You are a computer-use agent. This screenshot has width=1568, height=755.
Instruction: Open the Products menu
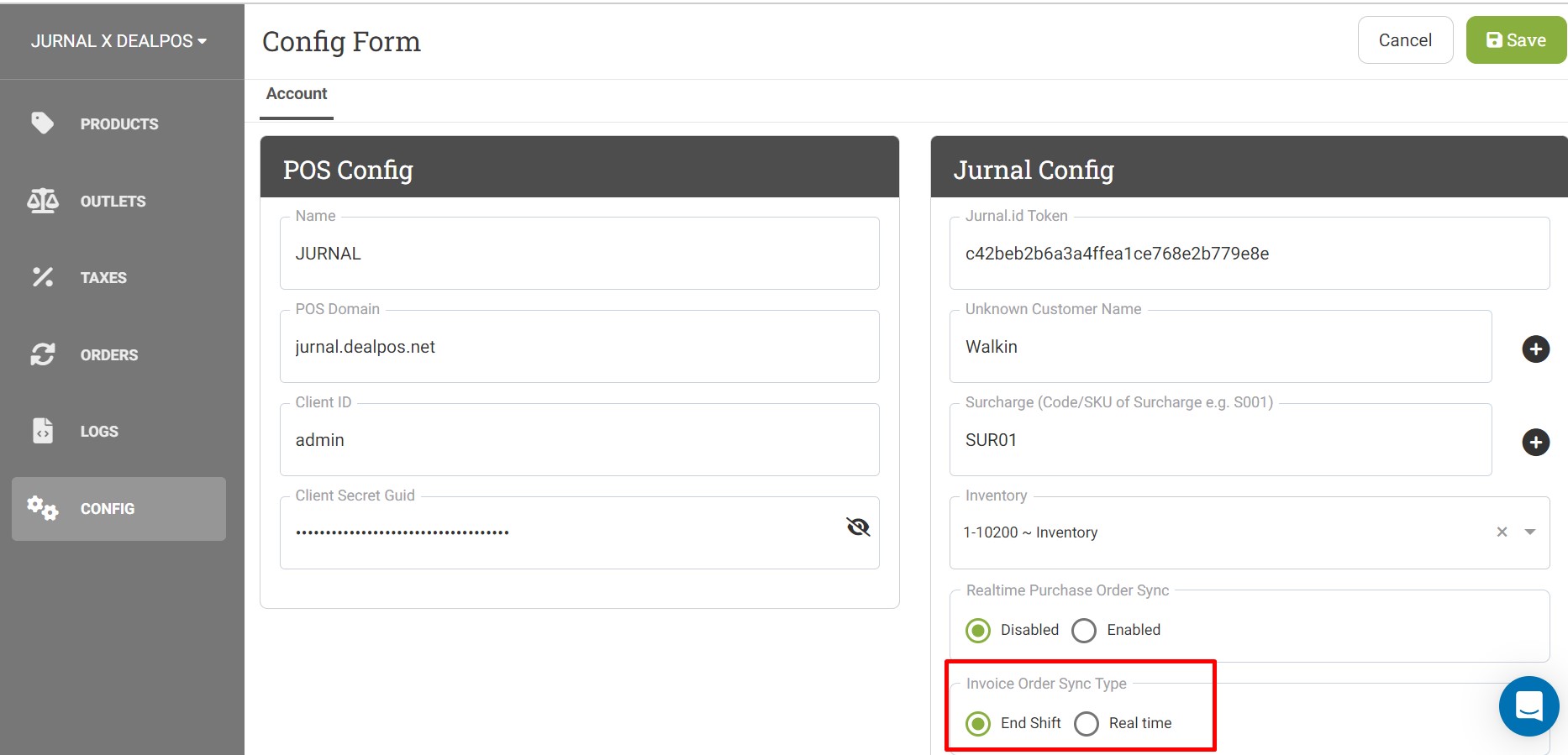[x=118, y=123]
